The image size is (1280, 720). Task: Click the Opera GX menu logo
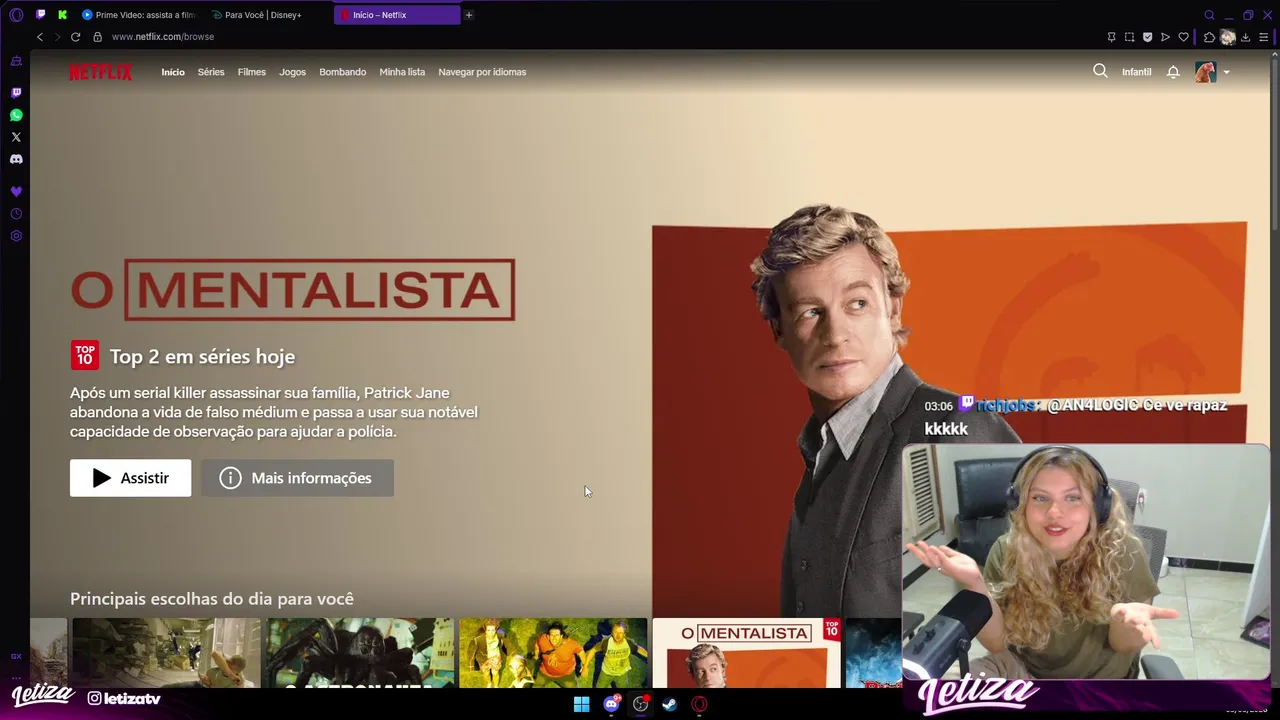point(16,15)
